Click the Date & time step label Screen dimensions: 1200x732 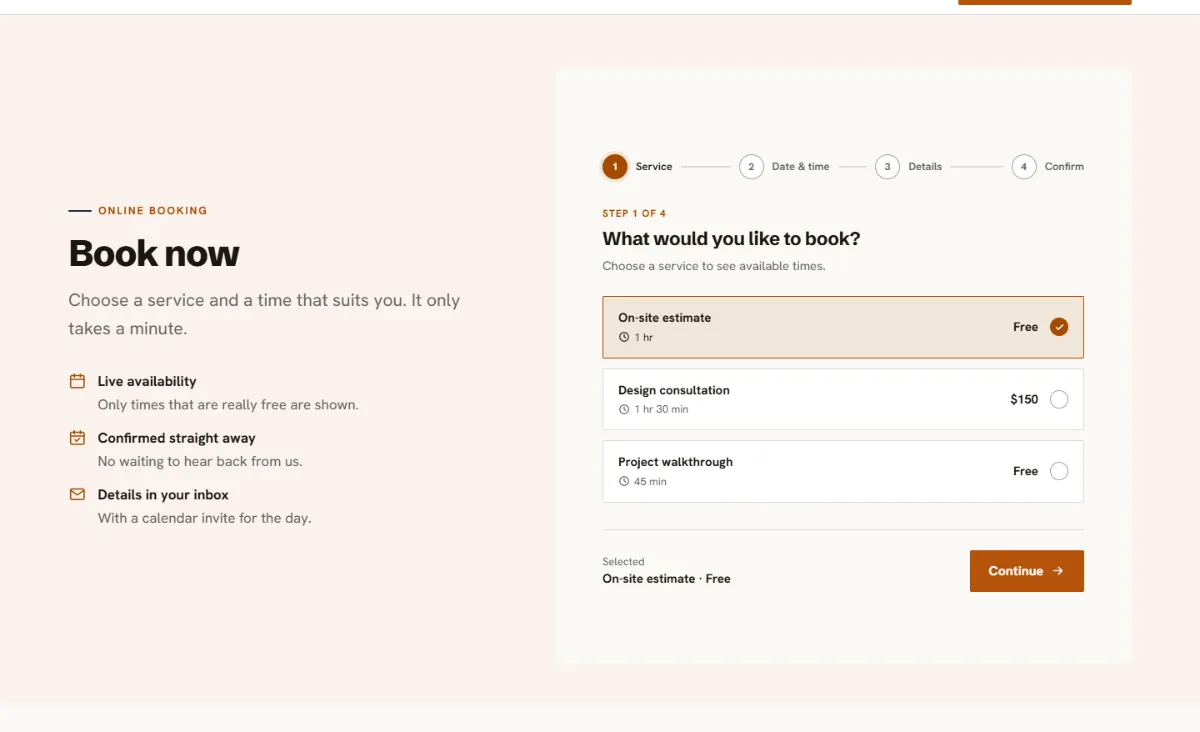point(800,166)
